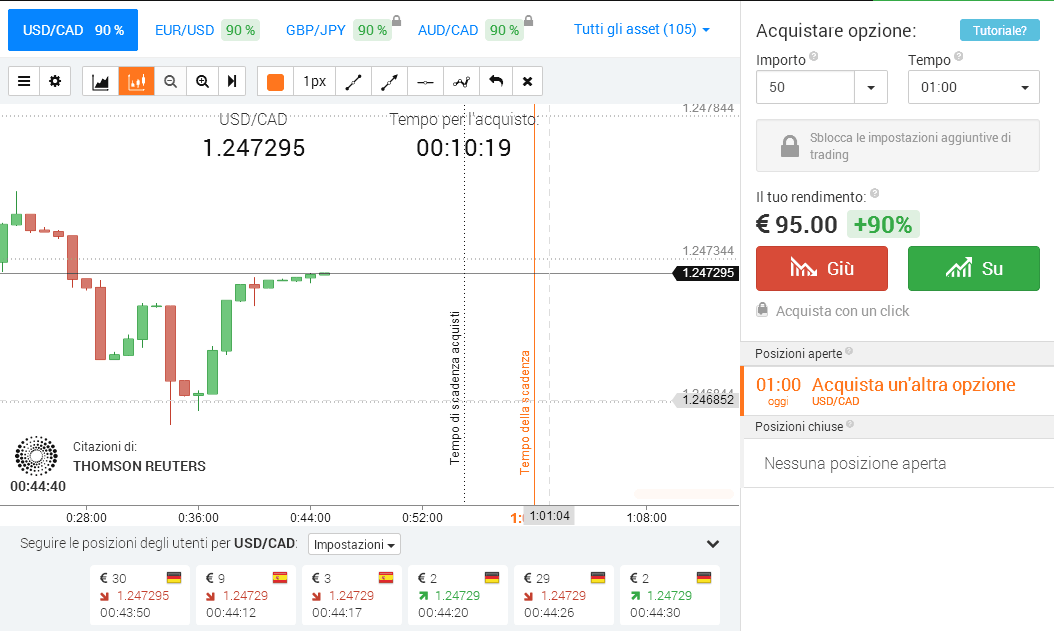Unlock additional trading settings
The width and height of the screenshot is (1054, 631).
pos(898,146)
